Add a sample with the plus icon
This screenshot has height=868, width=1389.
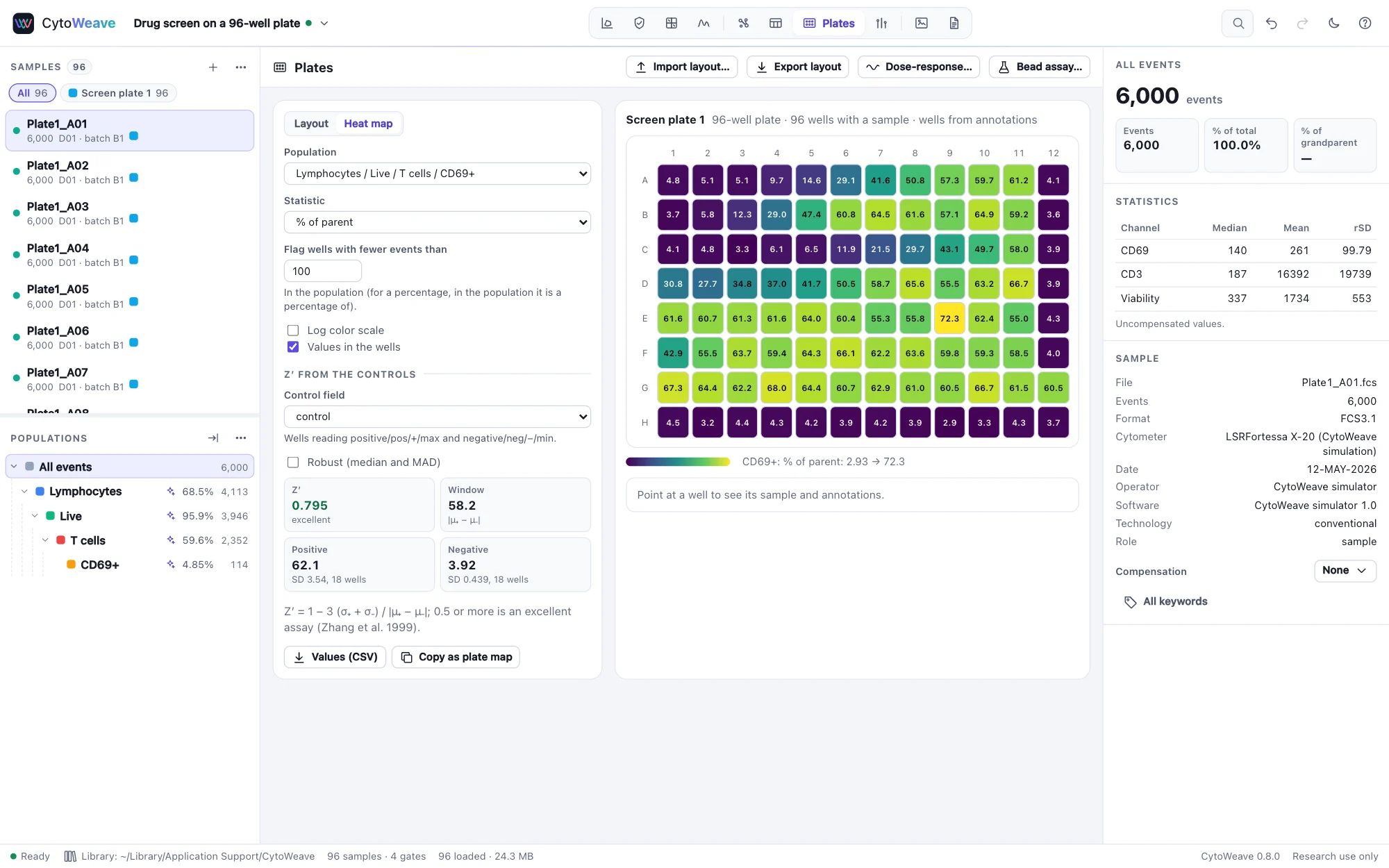(x=213, y=67)
